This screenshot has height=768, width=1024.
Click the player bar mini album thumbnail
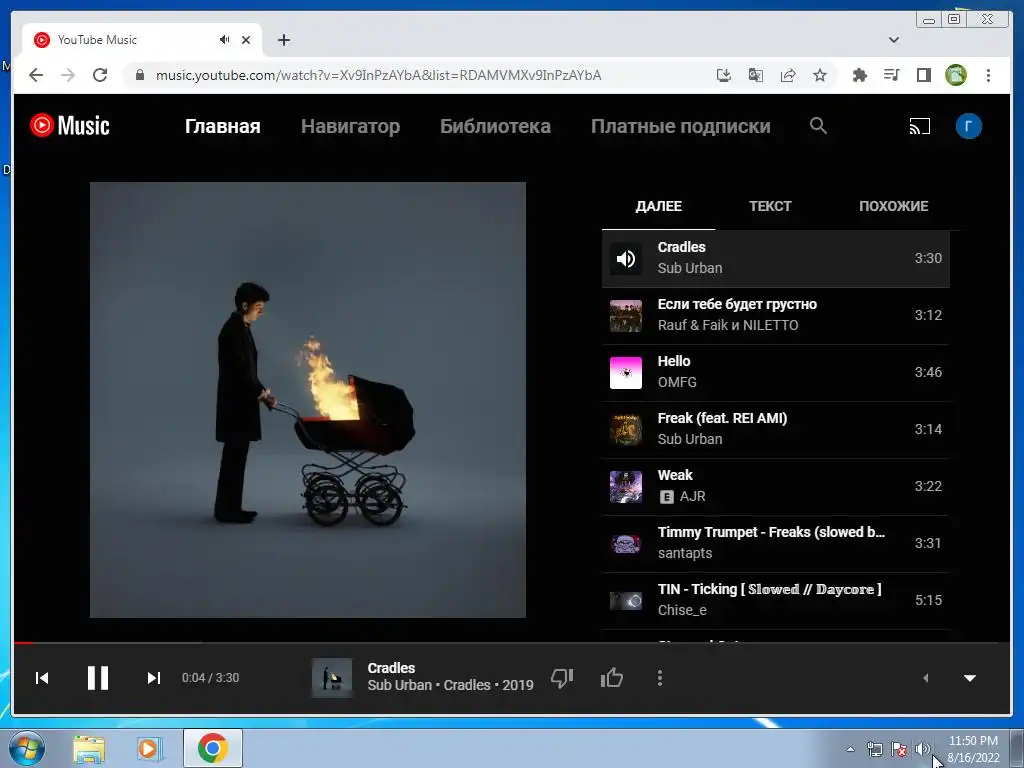332,678
